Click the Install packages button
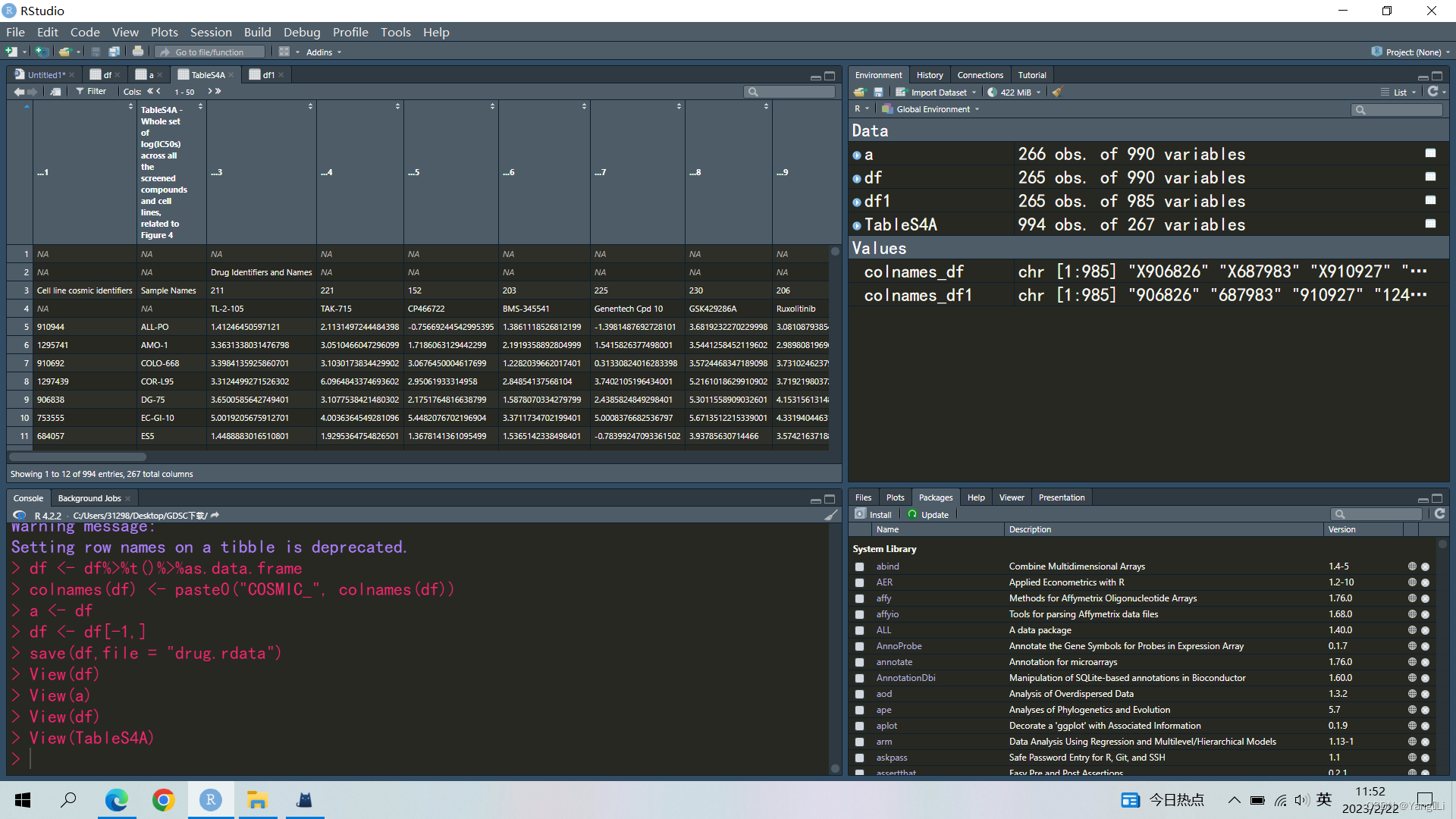1456x819 pixels. tap(873, 514)
